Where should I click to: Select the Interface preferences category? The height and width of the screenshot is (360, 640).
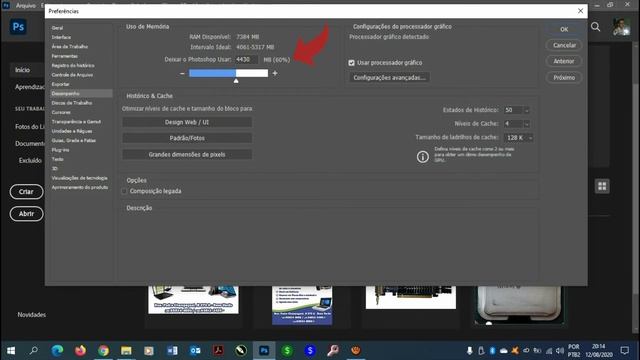[x=61, y=37]
